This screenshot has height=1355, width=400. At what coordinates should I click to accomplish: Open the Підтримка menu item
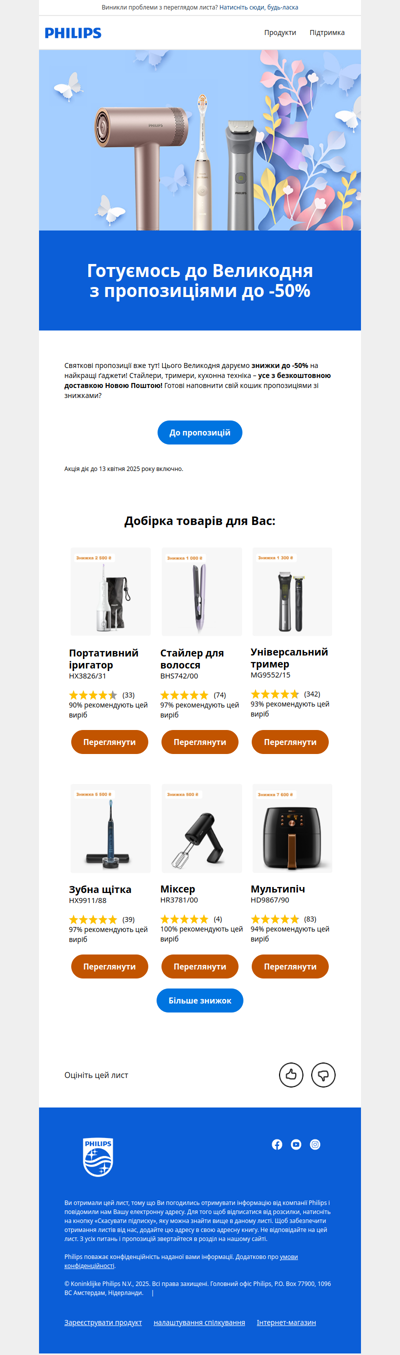click(327, 33)
